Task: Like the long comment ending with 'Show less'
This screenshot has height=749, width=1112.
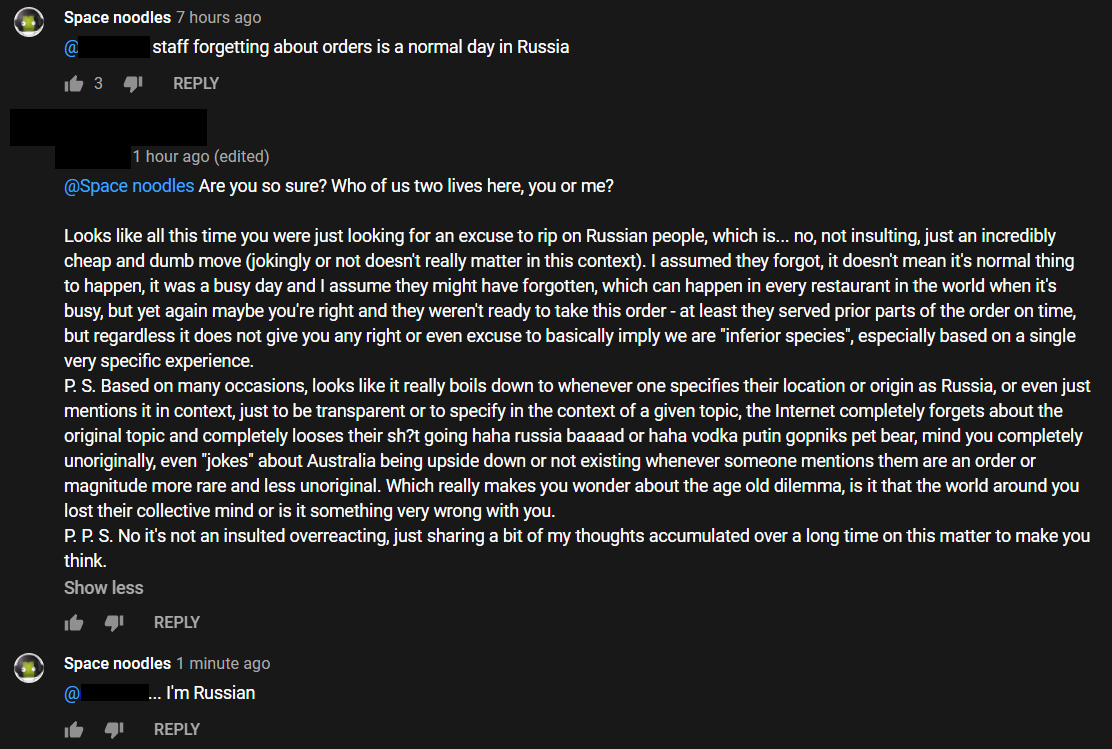Action: pos(73,623)
